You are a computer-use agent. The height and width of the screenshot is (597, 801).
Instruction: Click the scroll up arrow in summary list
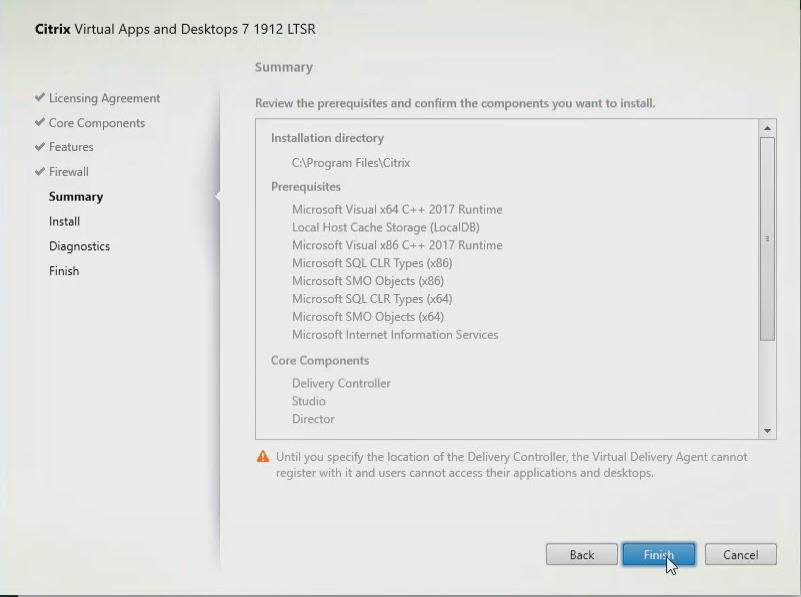[767, 128]
